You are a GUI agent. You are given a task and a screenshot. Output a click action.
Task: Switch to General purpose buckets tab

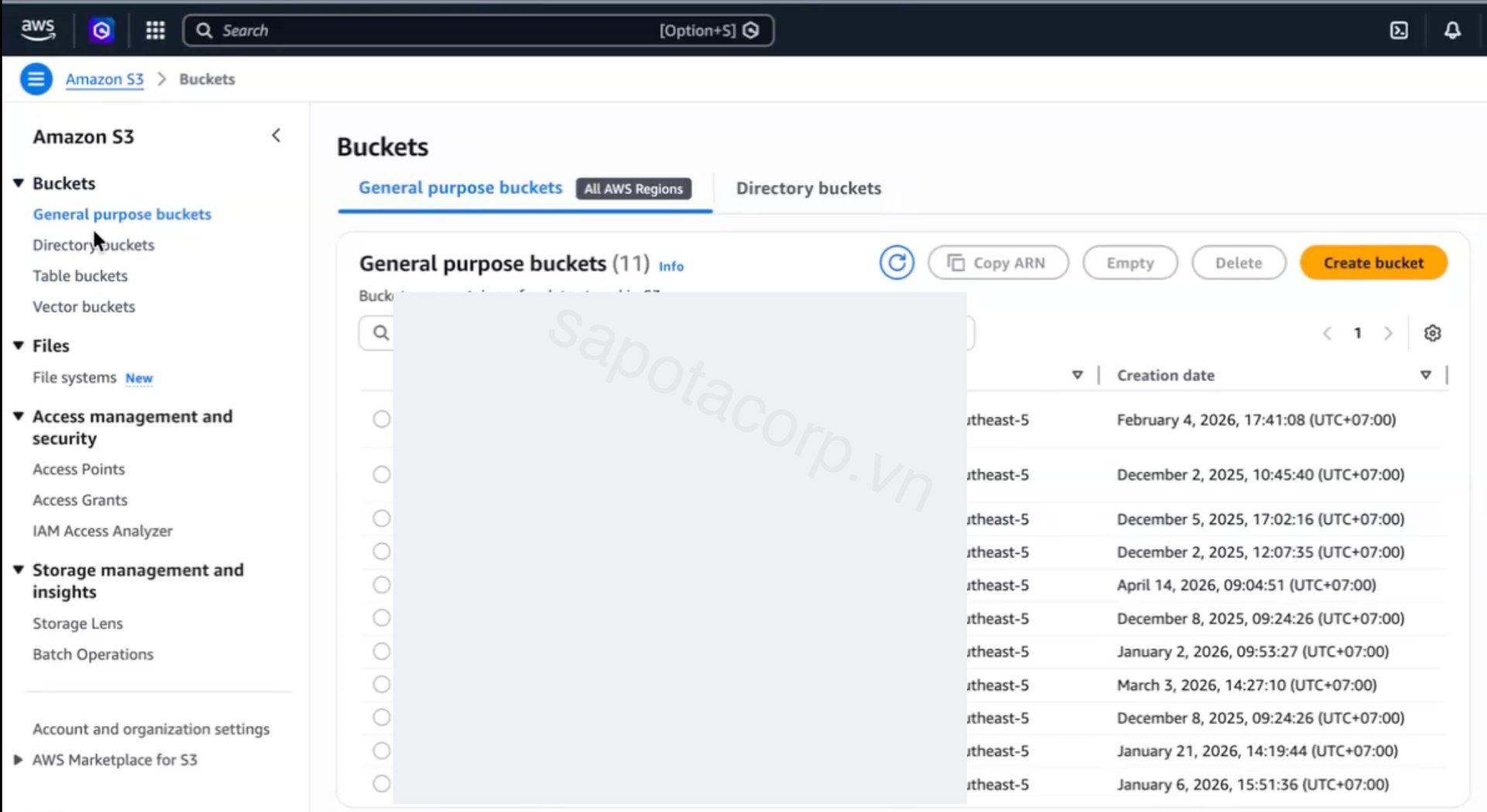point(460,188)
